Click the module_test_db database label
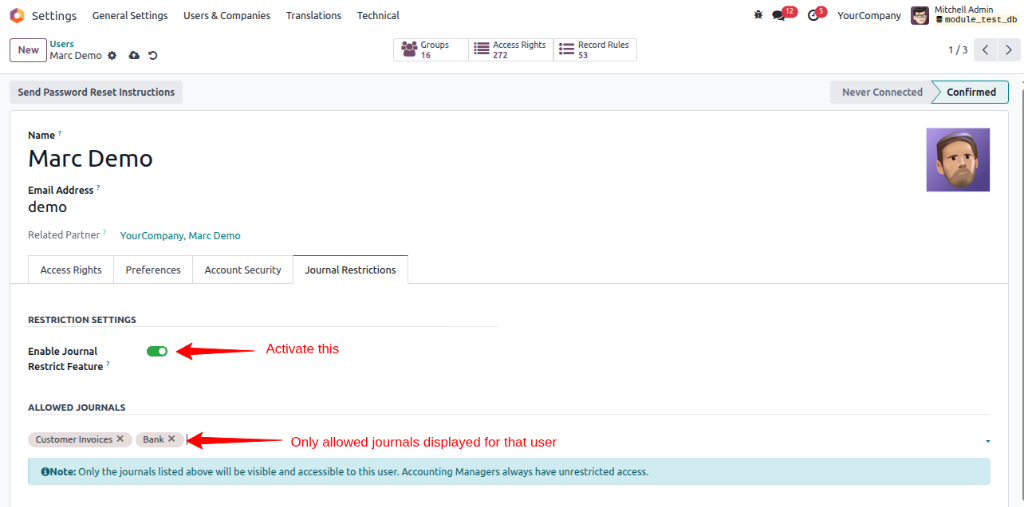 pos(976,20)
